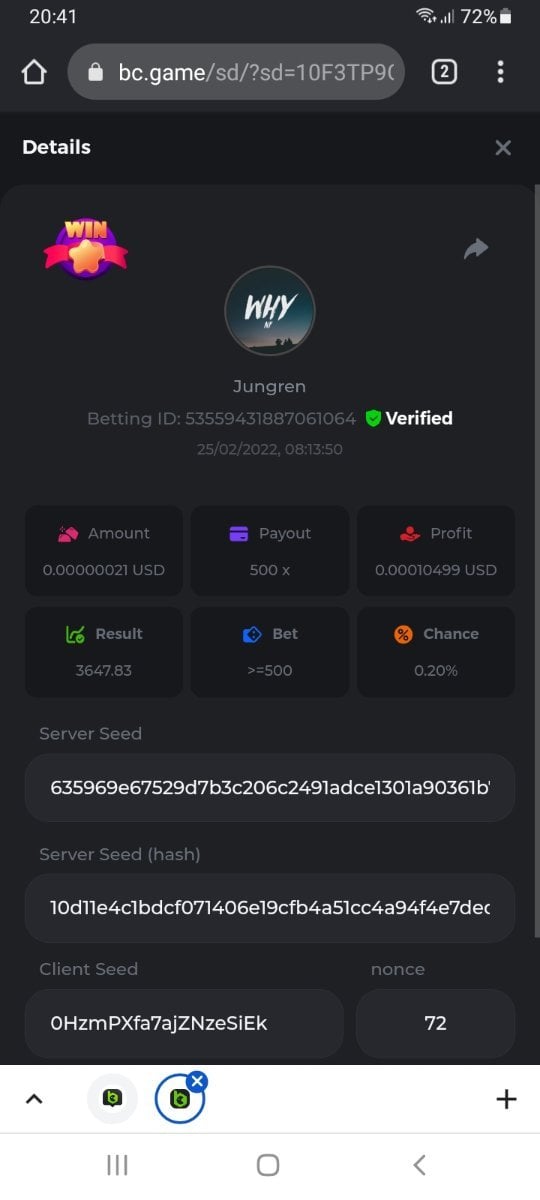
Task: Tap the Client Seed field
Action: point(184,1024)
